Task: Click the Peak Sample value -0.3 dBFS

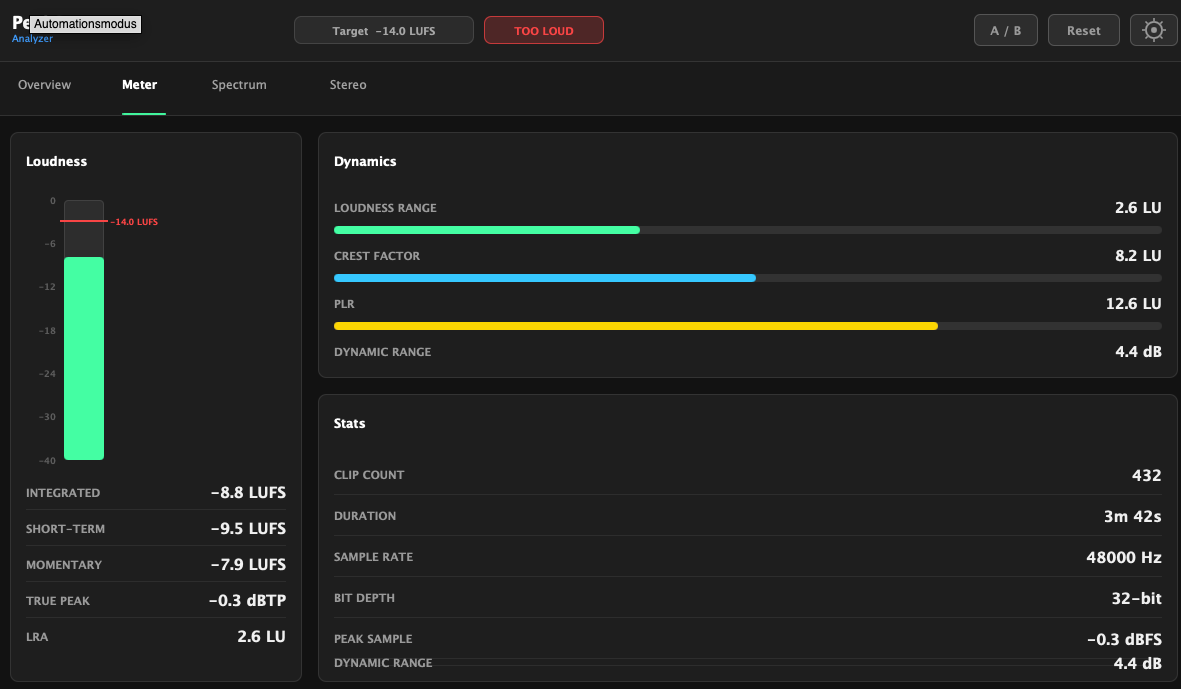Action: click(1125, 639)
